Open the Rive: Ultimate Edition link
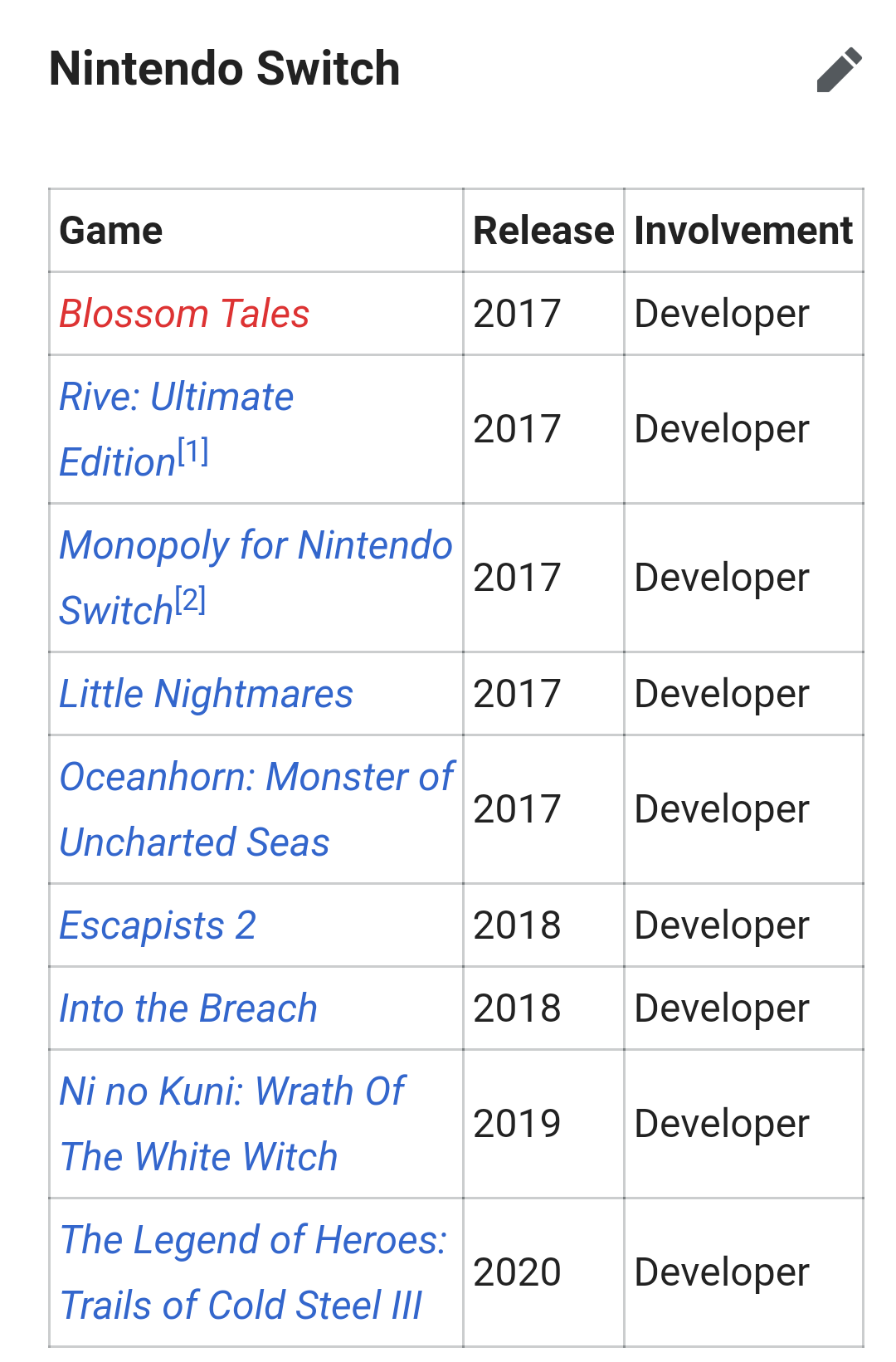The width and height of the screenshot is (896, 1362). coord(176,429)
